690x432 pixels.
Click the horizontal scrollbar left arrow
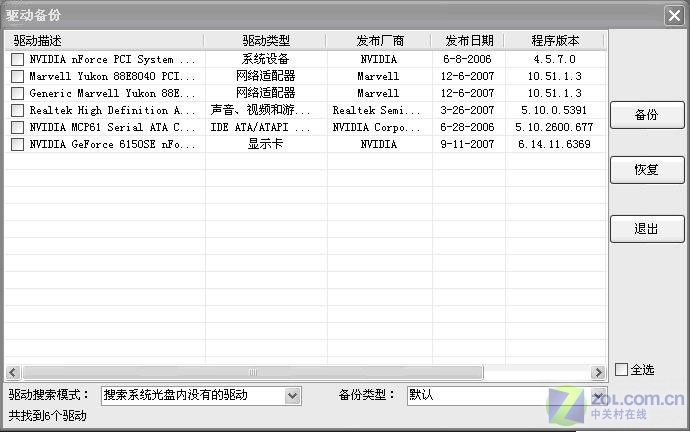tap(13, 373)
